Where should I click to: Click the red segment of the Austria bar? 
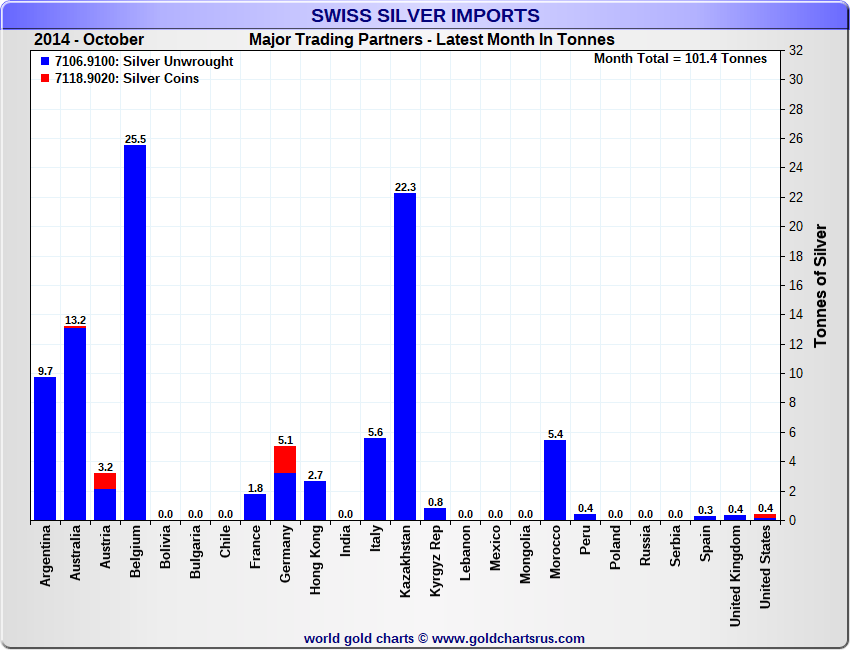pos(105,481)
